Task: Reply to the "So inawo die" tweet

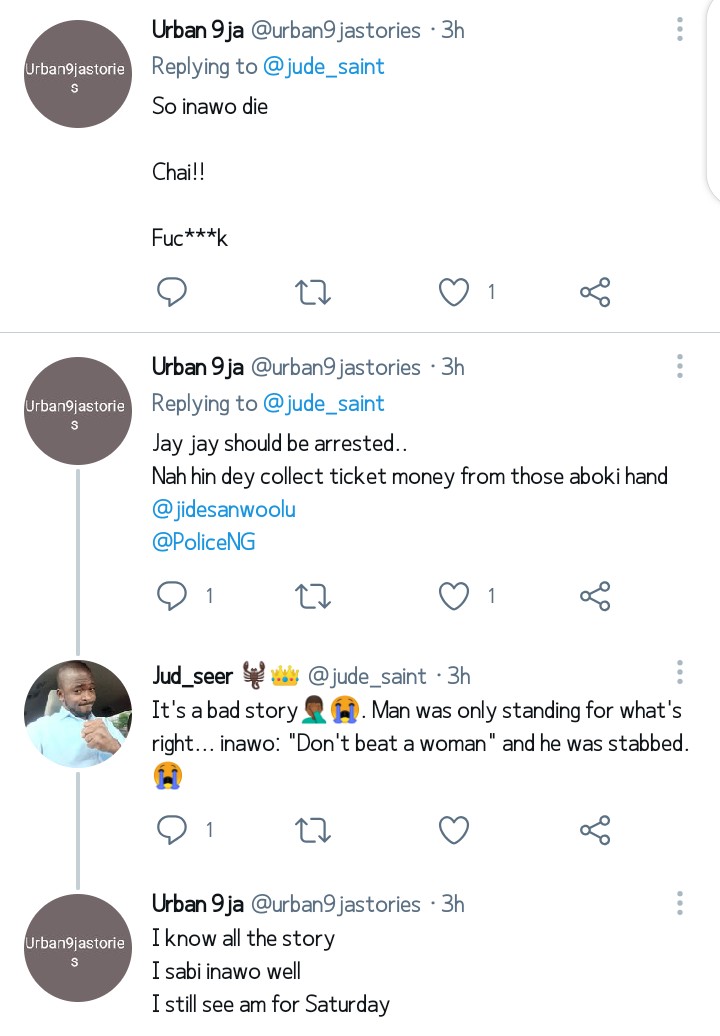Action: [173, 292]
